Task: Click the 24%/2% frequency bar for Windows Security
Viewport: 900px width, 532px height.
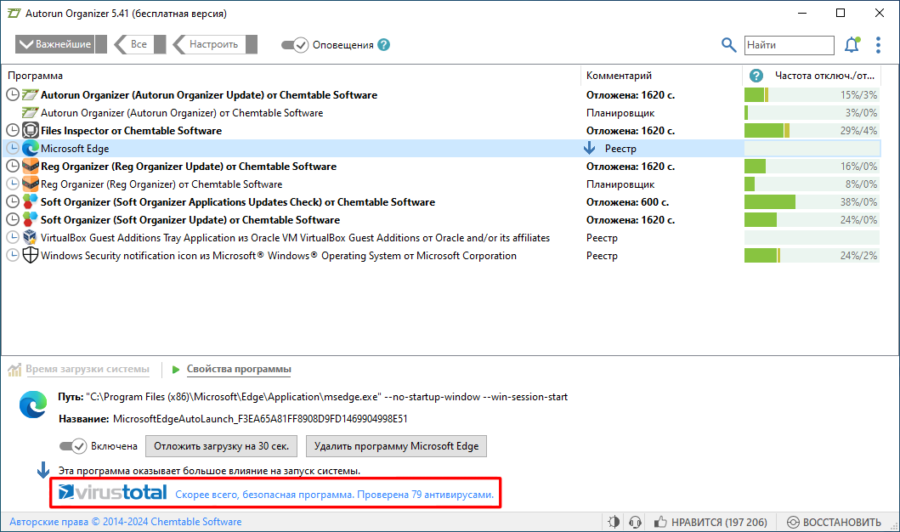Action: 812,255
